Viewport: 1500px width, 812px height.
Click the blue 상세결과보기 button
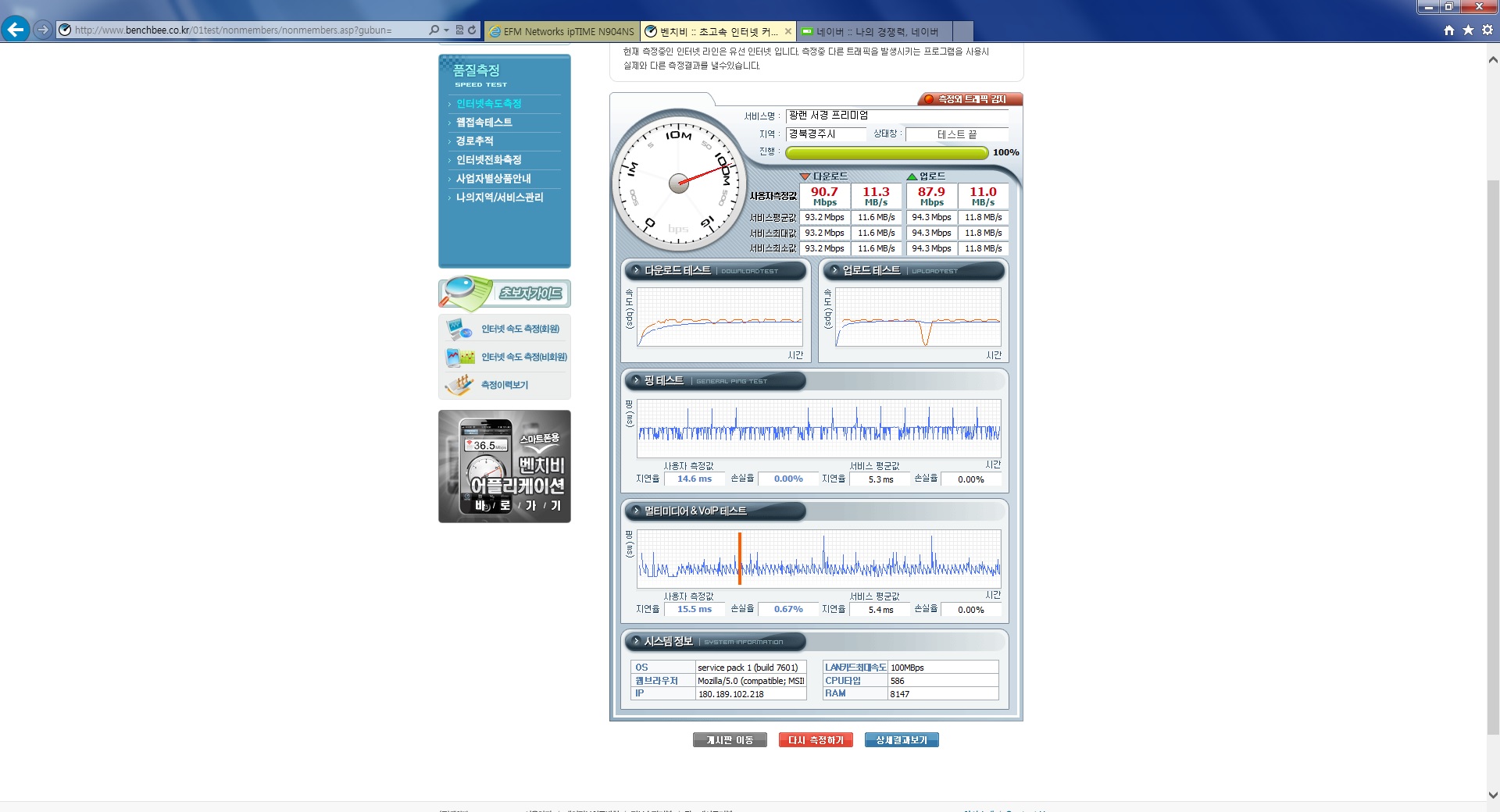[x=902, y=740]
